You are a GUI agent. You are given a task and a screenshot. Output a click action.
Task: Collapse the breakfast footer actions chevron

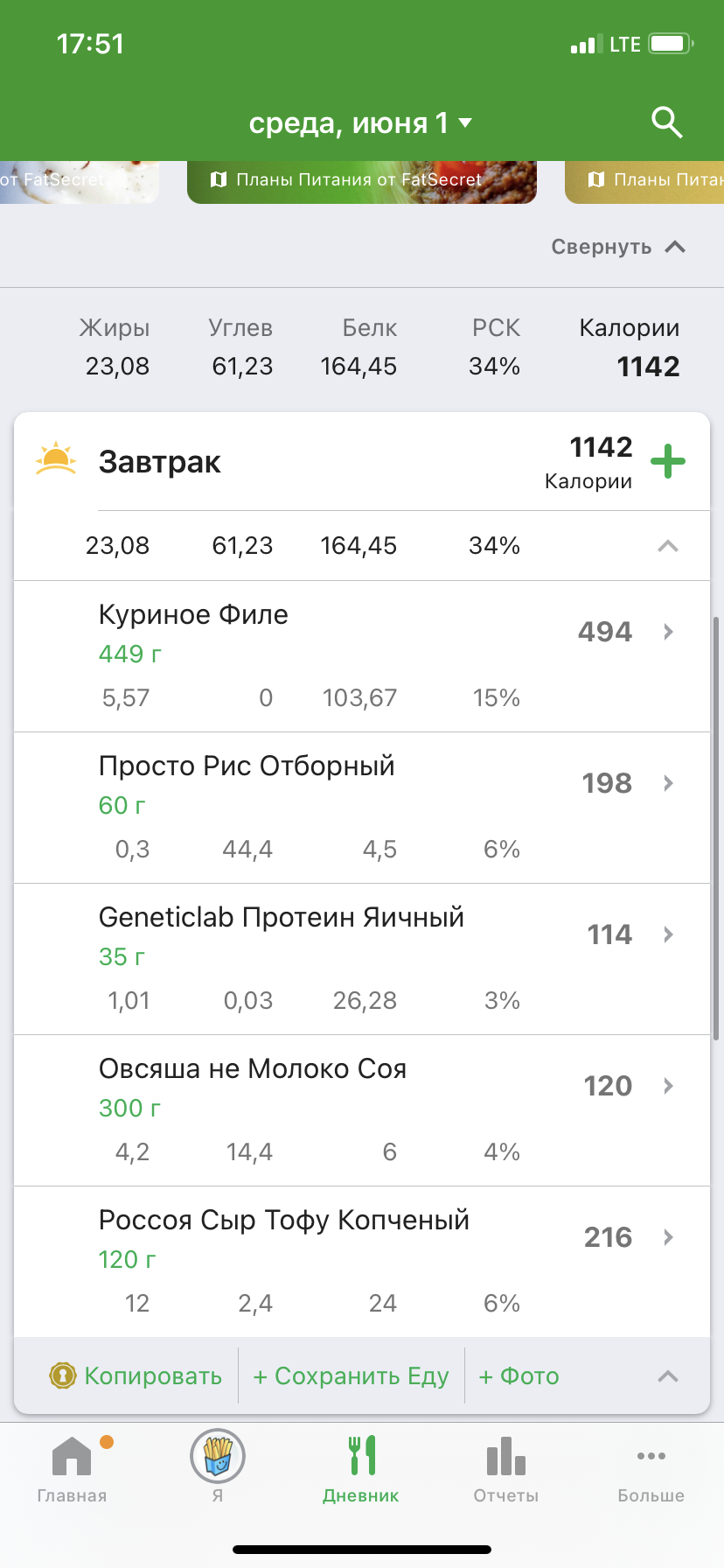point(668,1376)
